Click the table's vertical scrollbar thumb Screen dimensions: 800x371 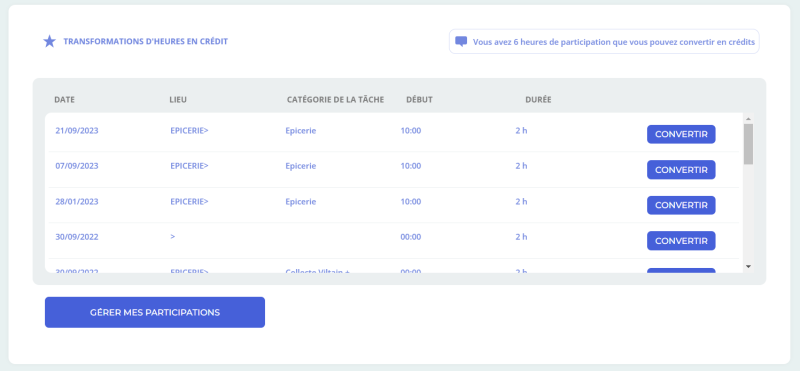point(748,144)
